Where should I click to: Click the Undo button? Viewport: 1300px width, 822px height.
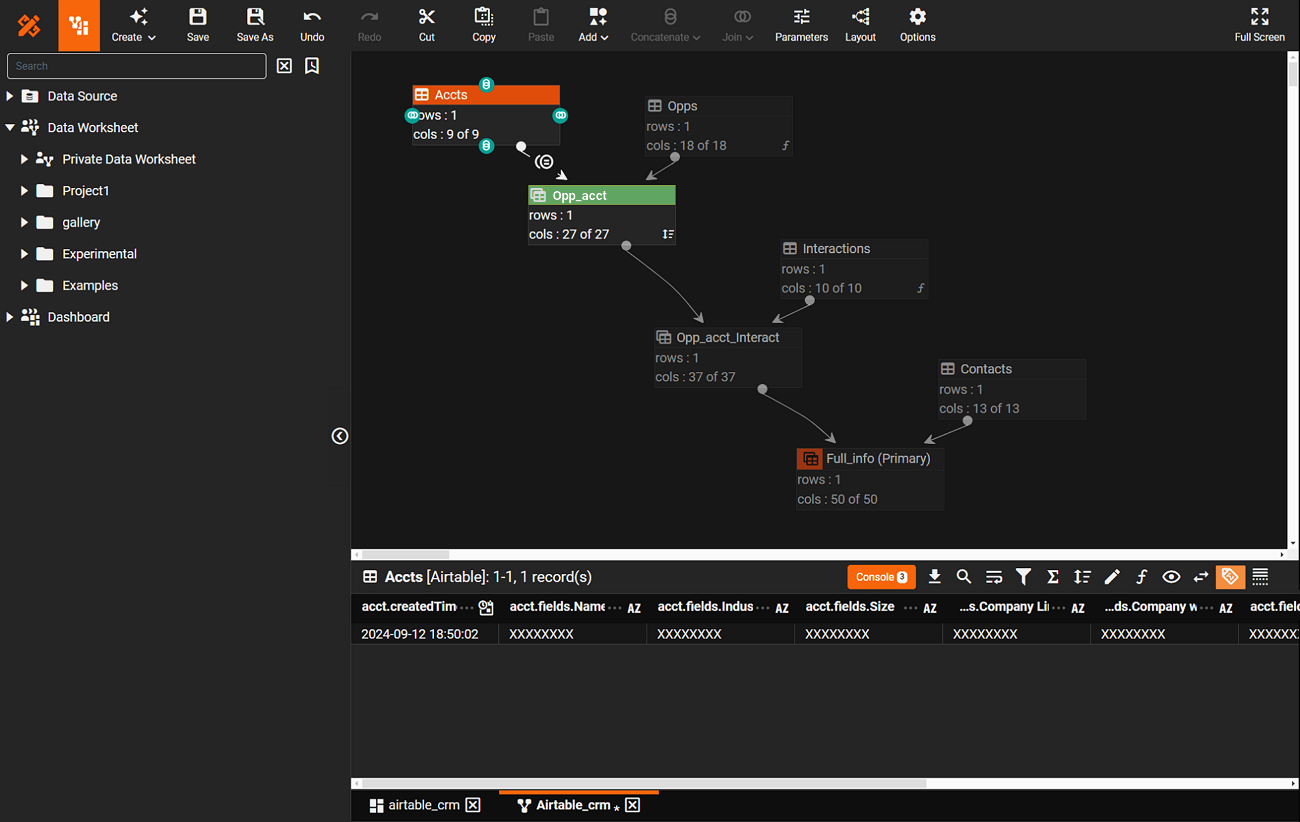click(312, 24)
